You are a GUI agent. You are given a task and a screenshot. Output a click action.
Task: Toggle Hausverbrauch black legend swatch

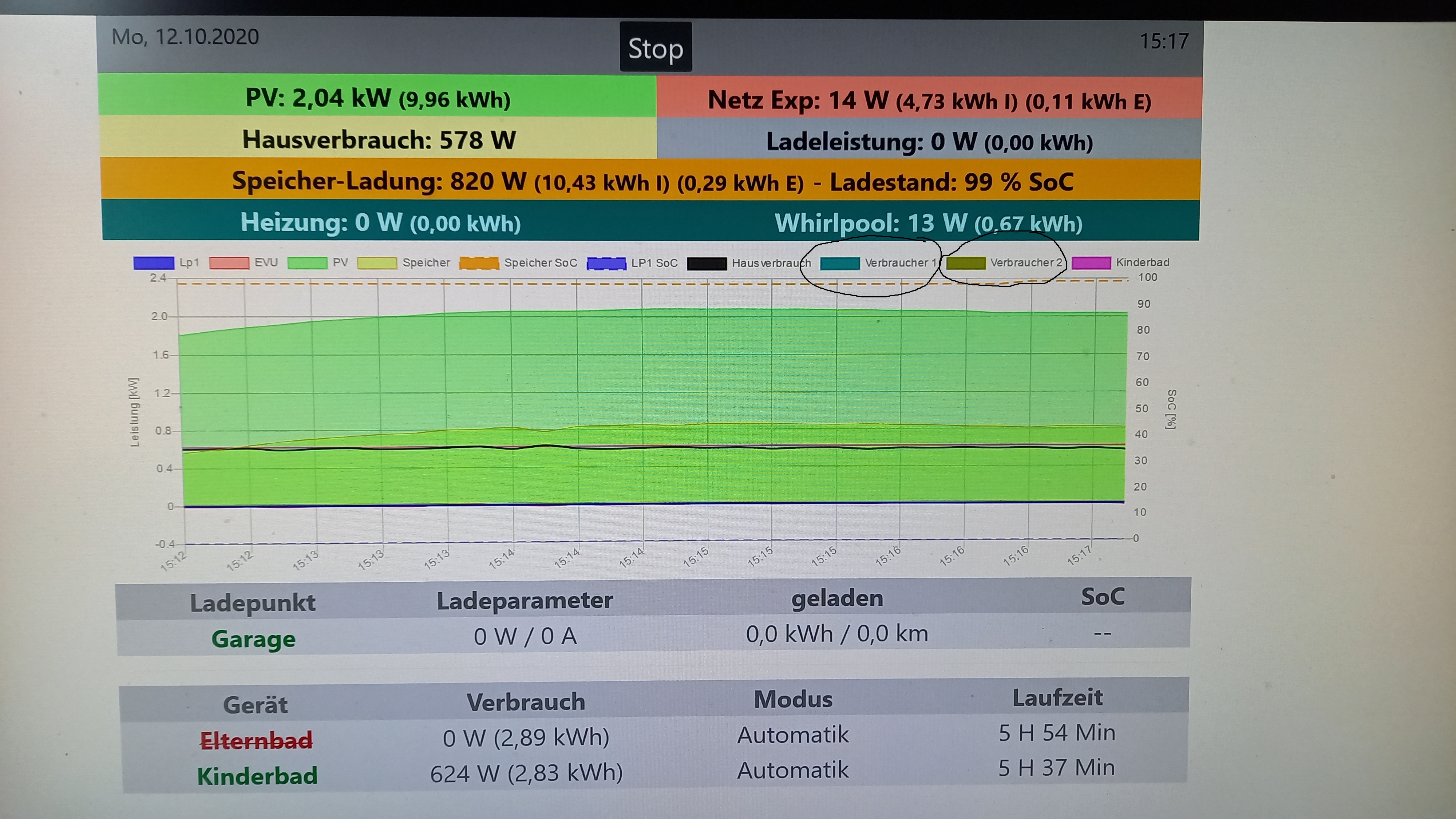click(x=707, y=264)
